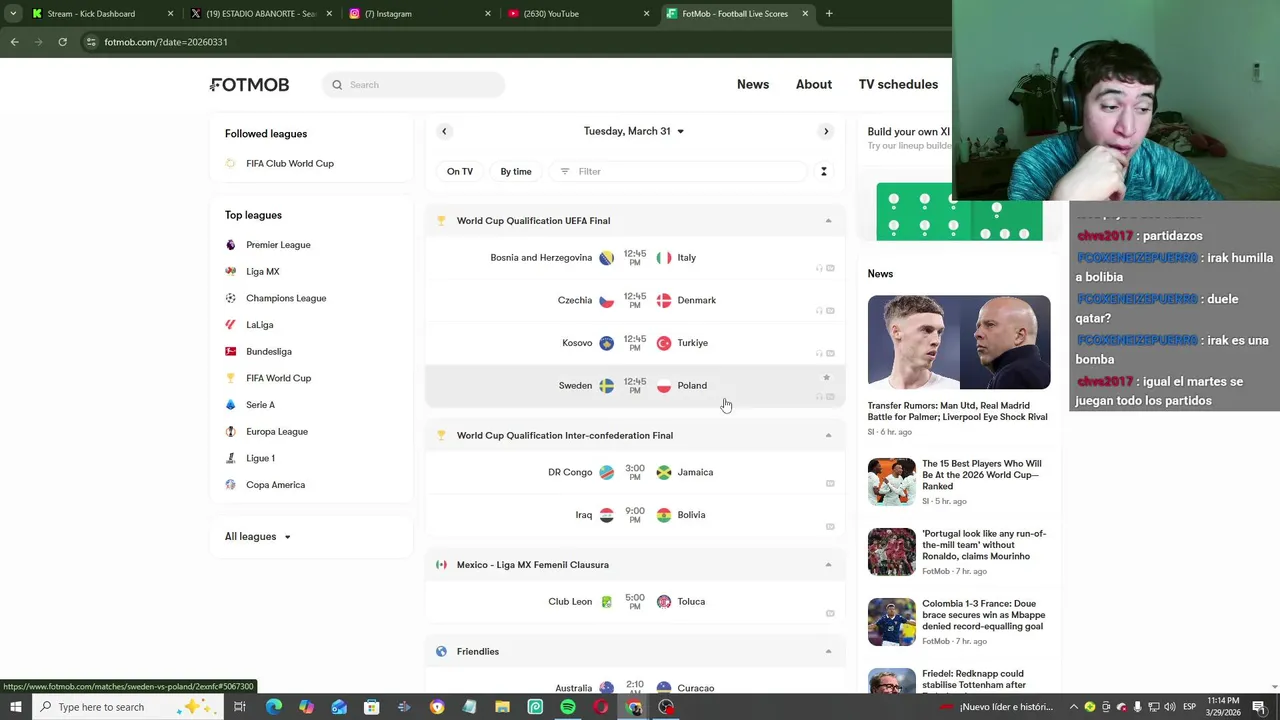
Task: Open The 15 Best Players 2026 World Cup article
Action: [959, 482]
